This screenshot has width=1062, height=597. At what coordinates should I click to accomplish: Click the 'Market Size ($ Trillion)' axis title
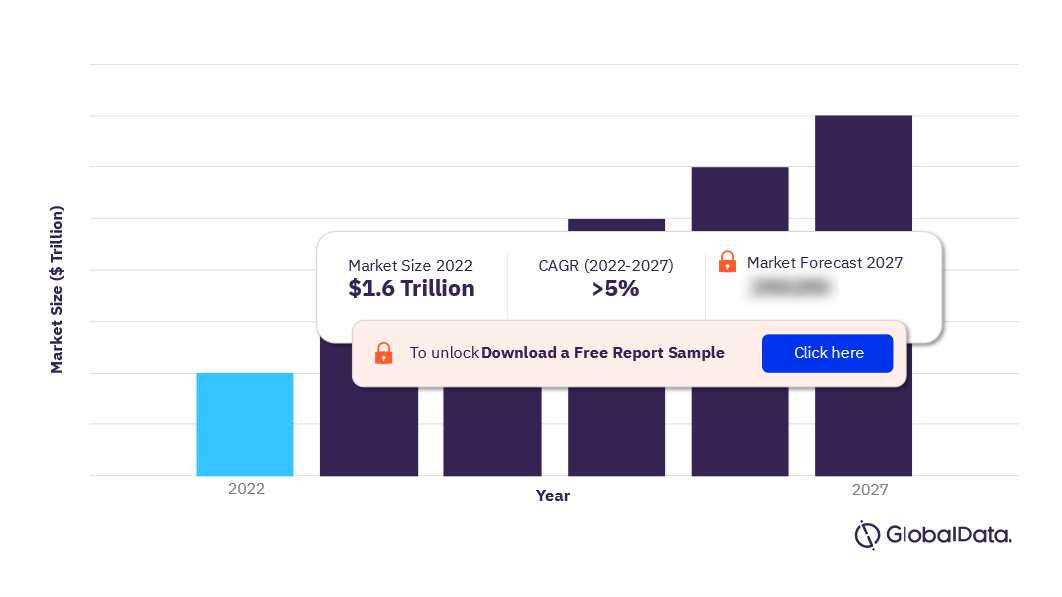click(57, 289)
